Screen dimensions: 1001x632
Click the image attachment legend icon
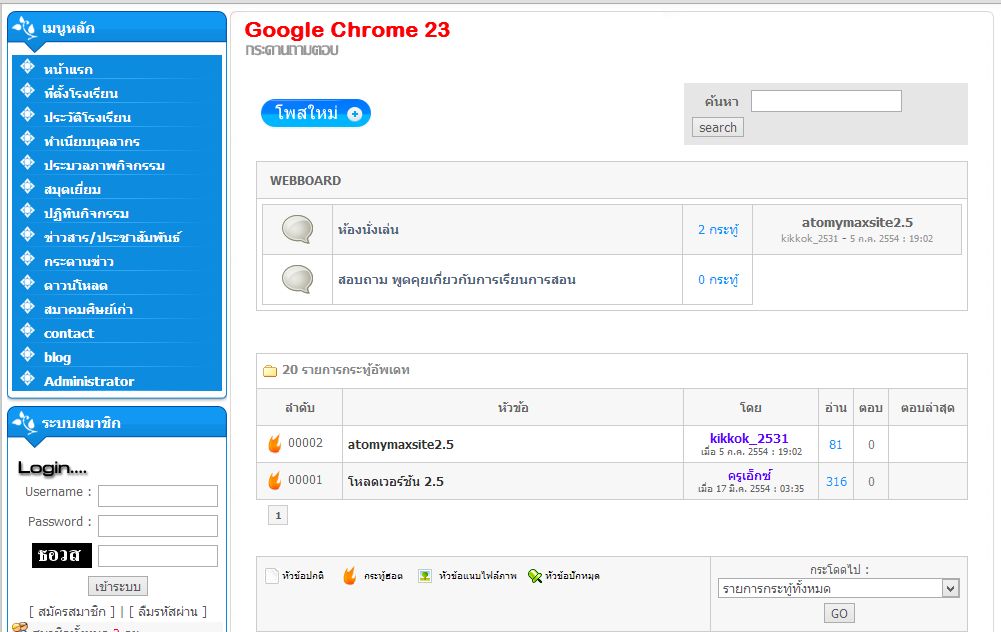pos(425,576)
